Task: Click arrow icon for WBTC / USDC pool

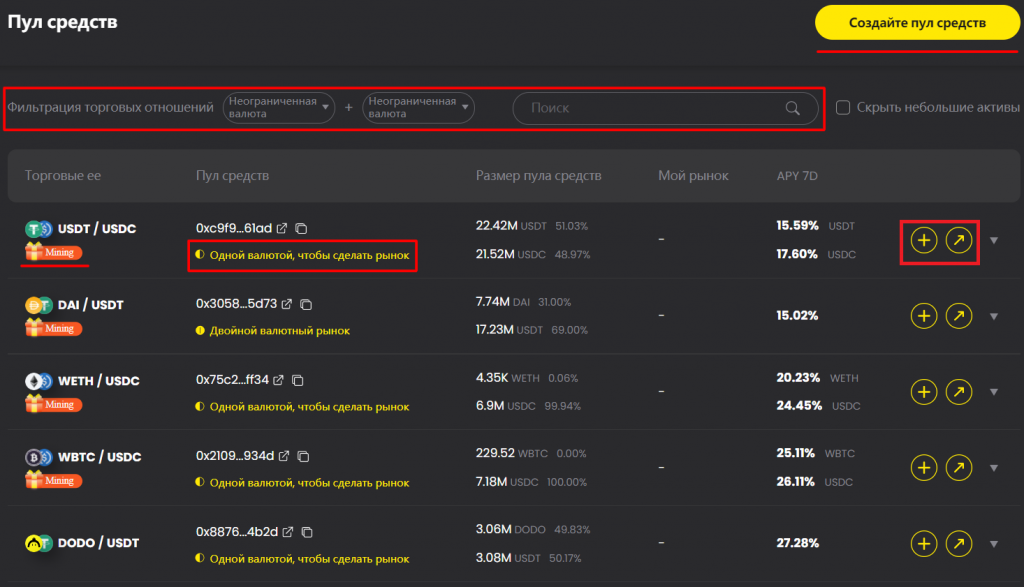Action: 959,468
